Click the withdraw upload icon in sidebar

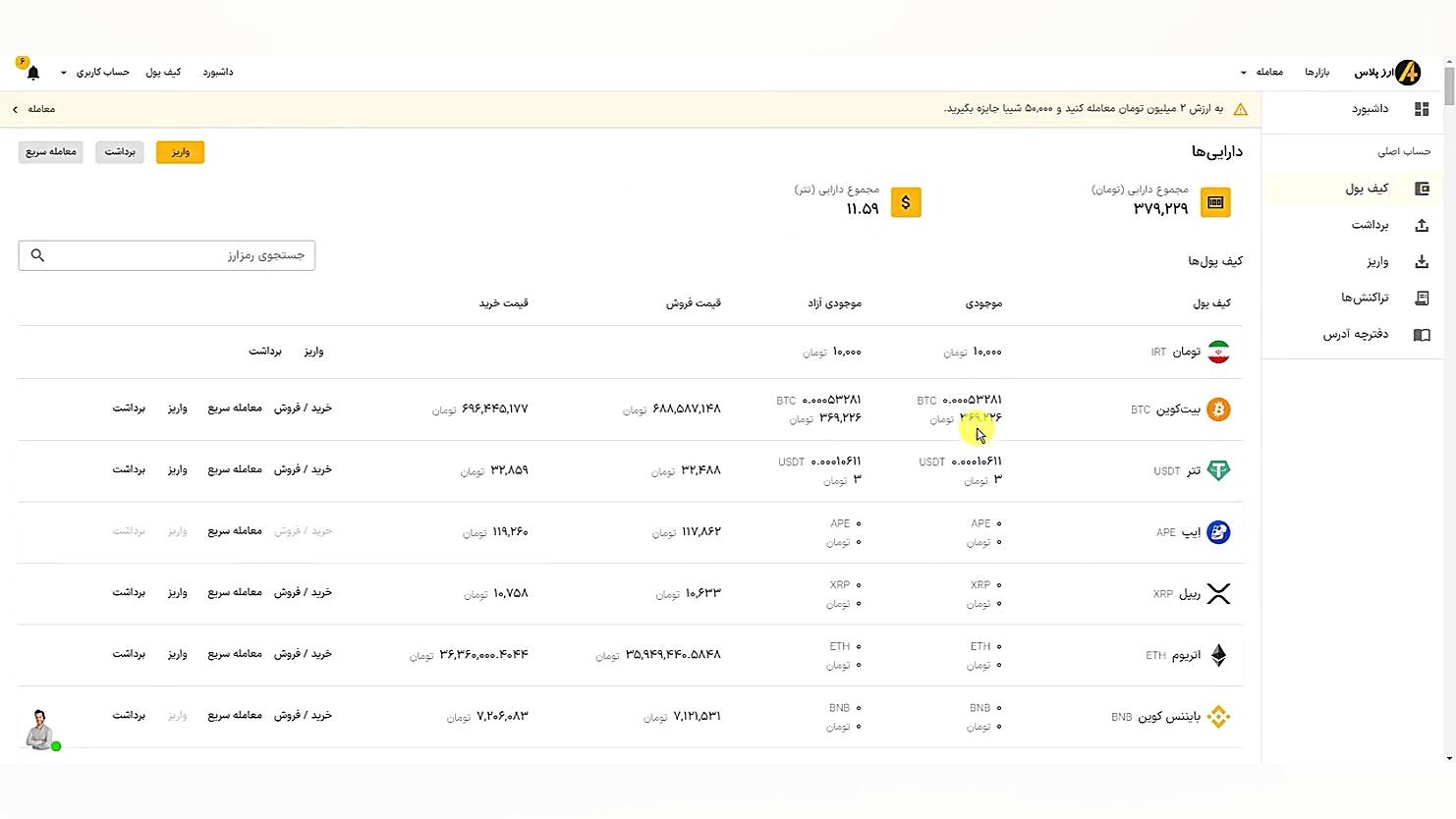(1422, 225)
